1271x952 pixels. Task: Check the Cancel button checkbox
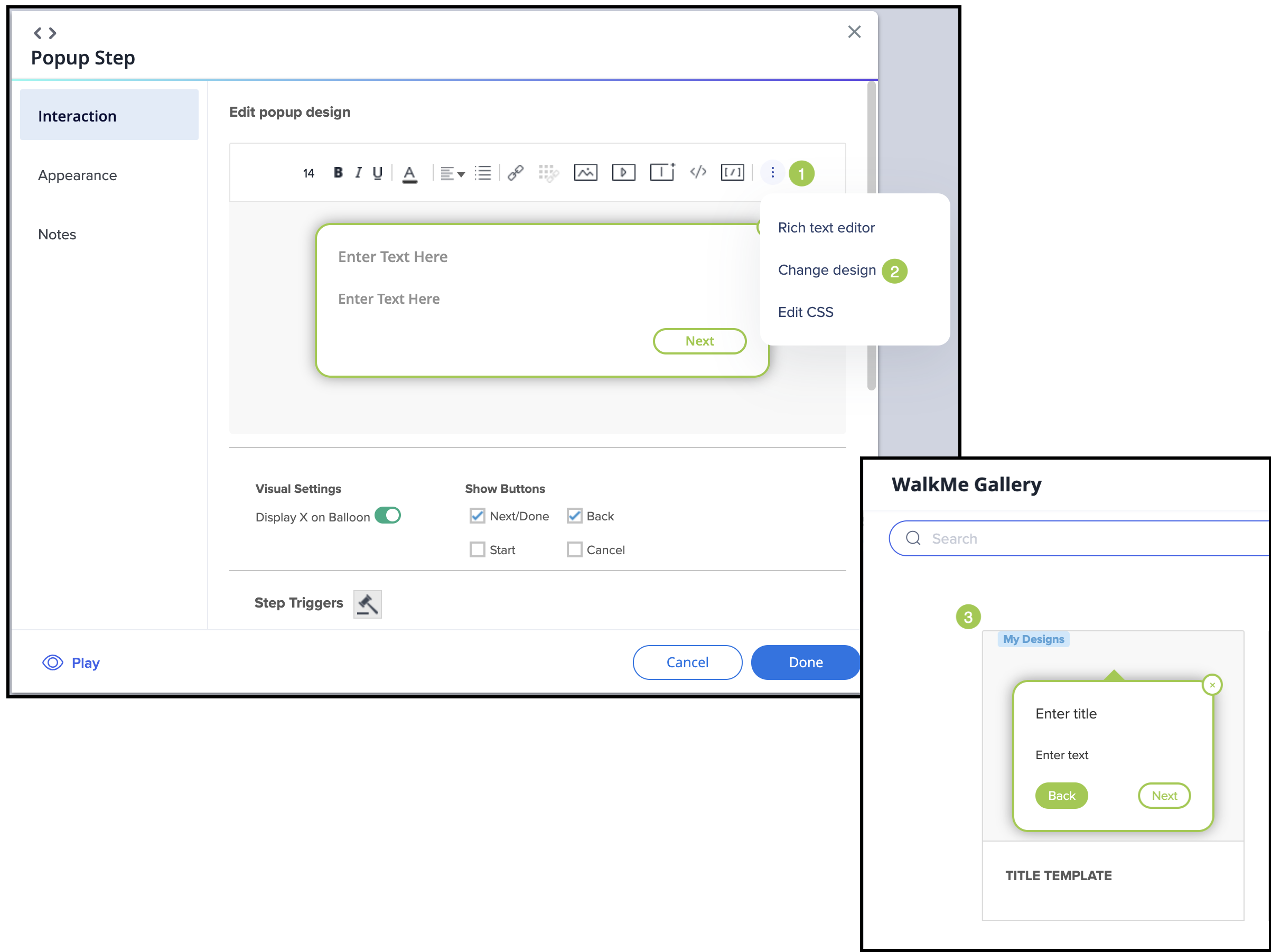click(574, 550)
